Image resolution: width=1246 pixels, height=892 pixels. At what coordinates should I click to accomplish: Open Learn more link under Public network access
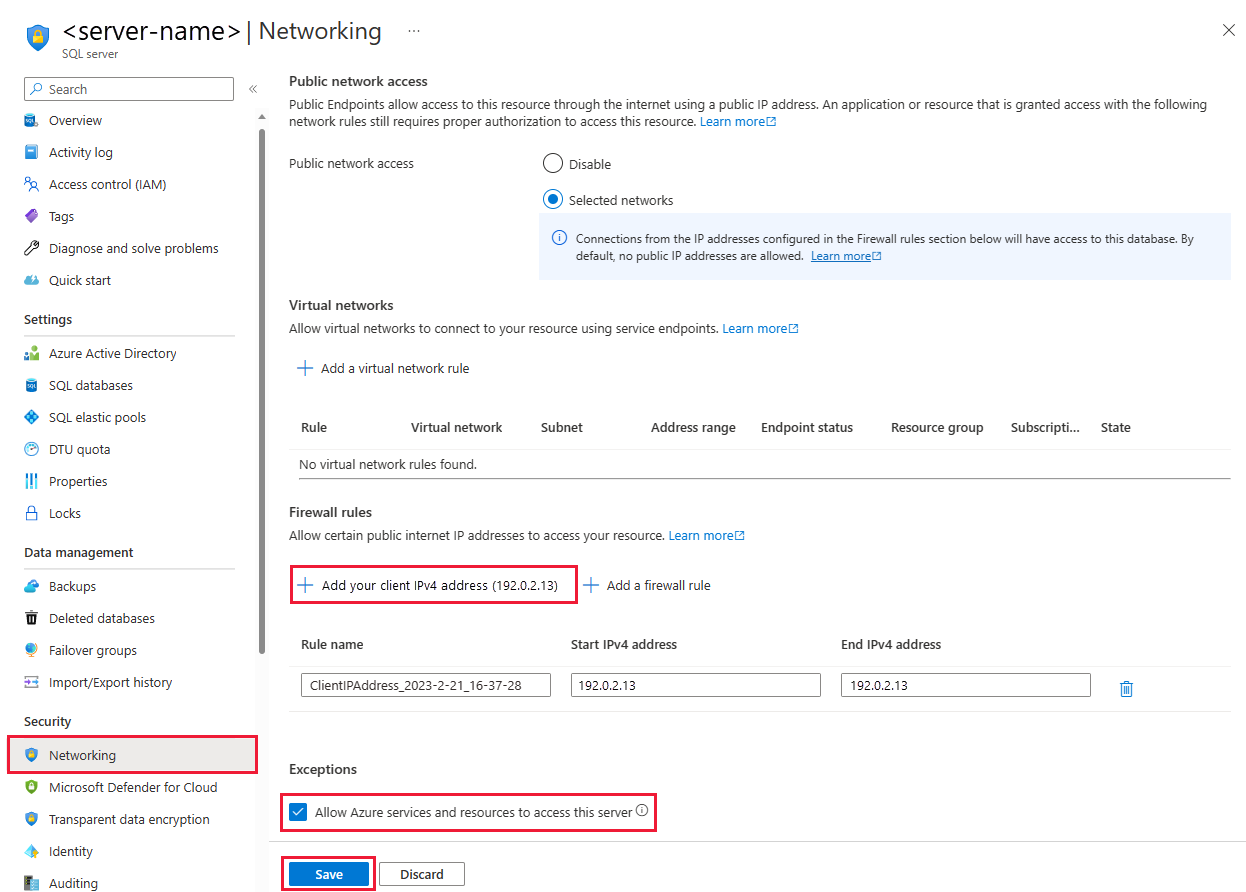pos(738,121)
